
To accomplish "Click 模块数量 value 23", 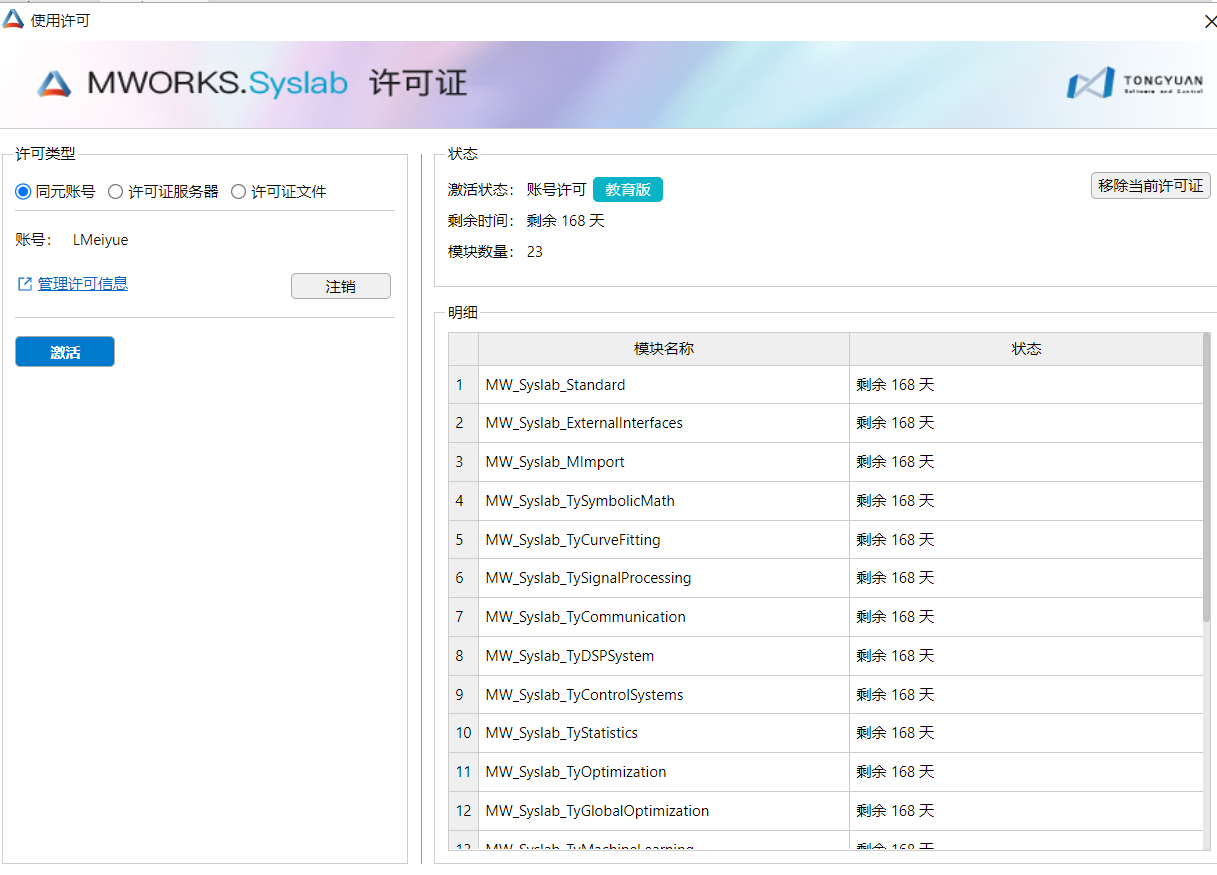I will coord(535,252).
